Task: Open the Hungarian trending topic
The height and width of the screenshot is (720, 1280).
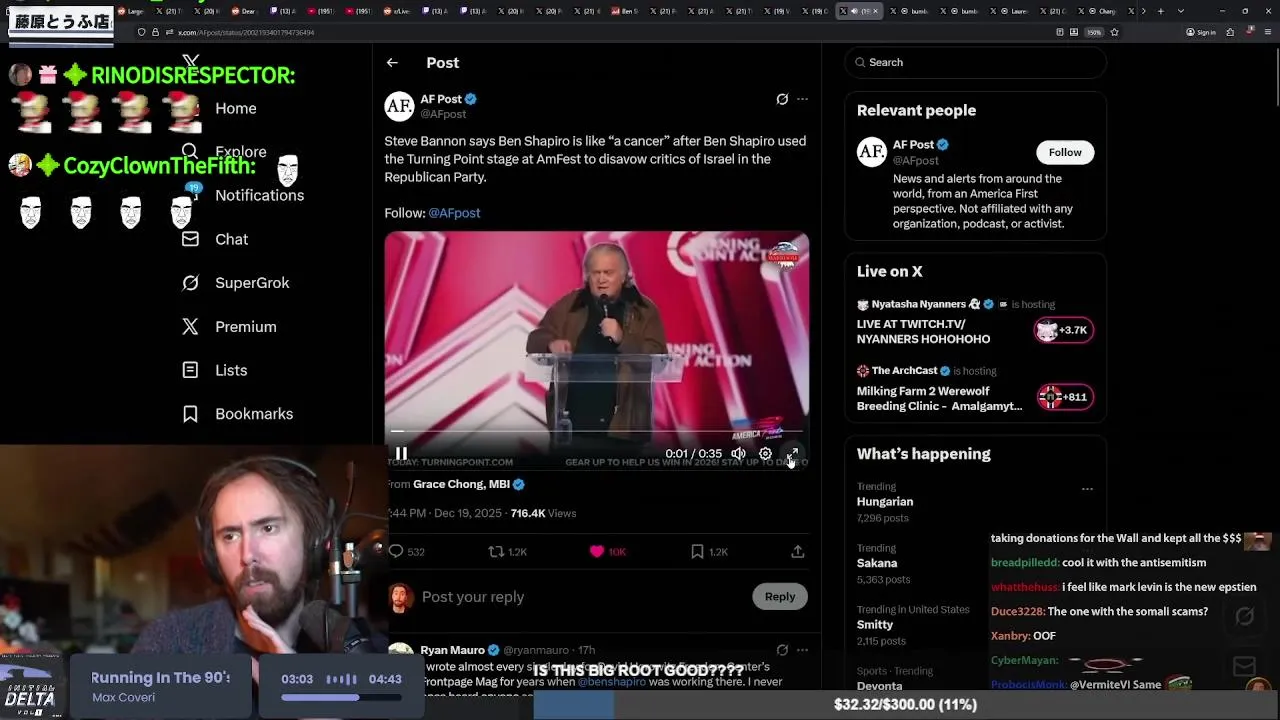Action: pos(885,502)
